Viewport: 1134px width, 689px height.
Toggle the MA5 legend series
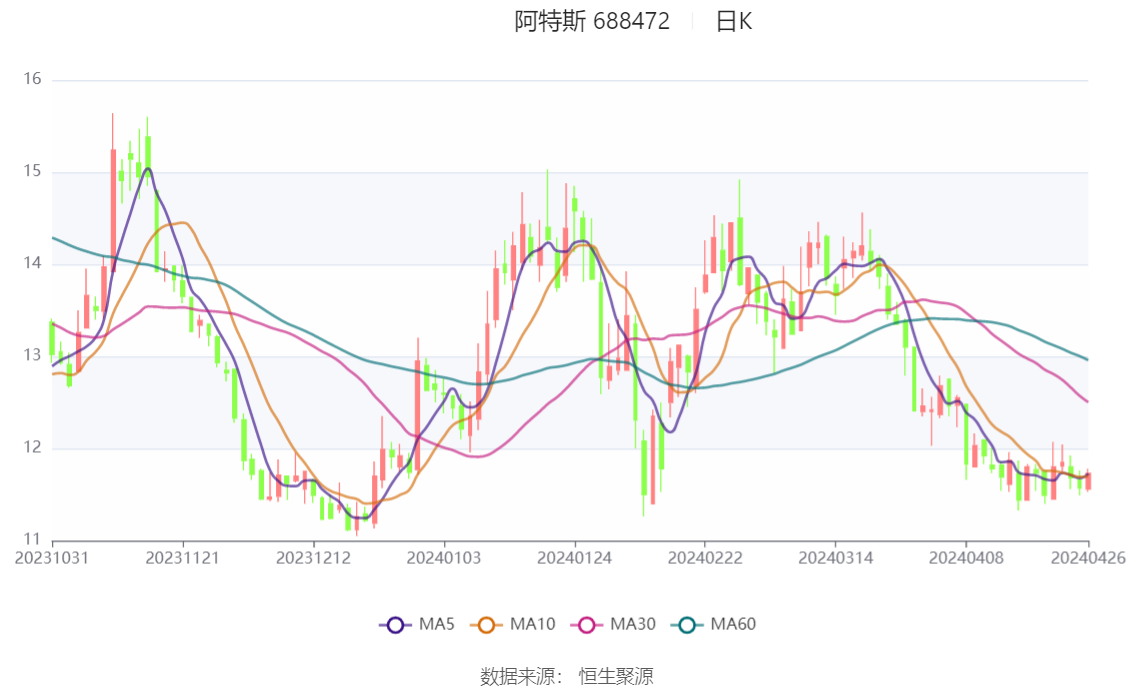[x=417, y=624]
